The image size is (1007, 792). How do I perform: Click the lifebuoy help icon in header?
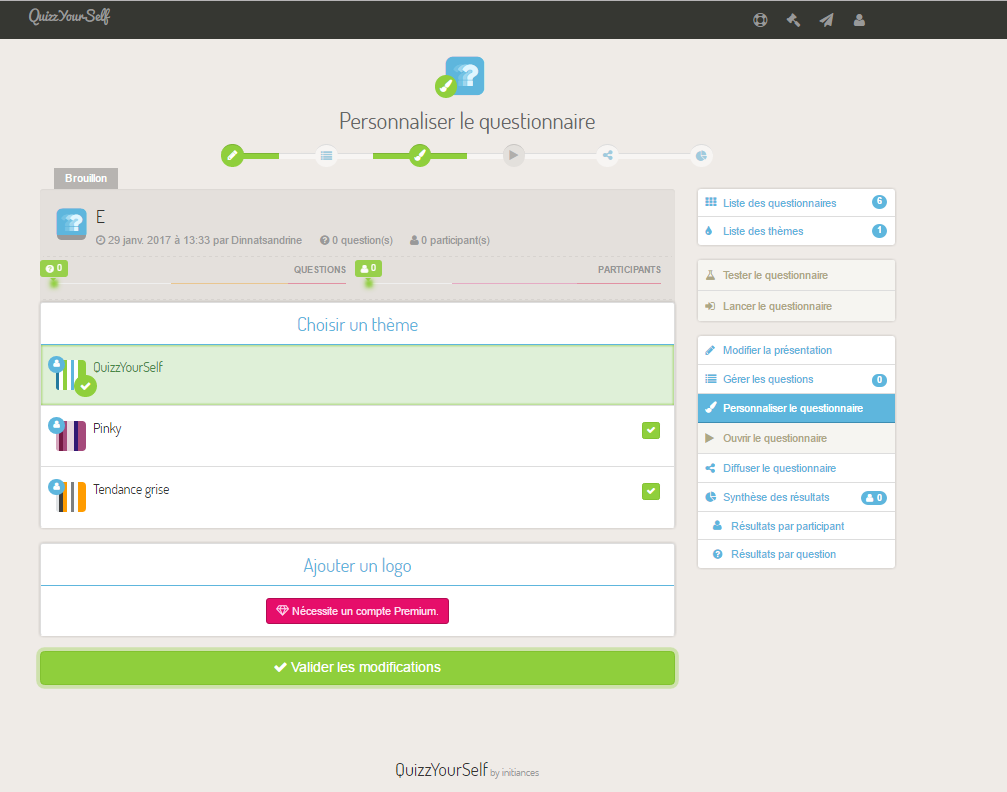click(x=760, y=20)
